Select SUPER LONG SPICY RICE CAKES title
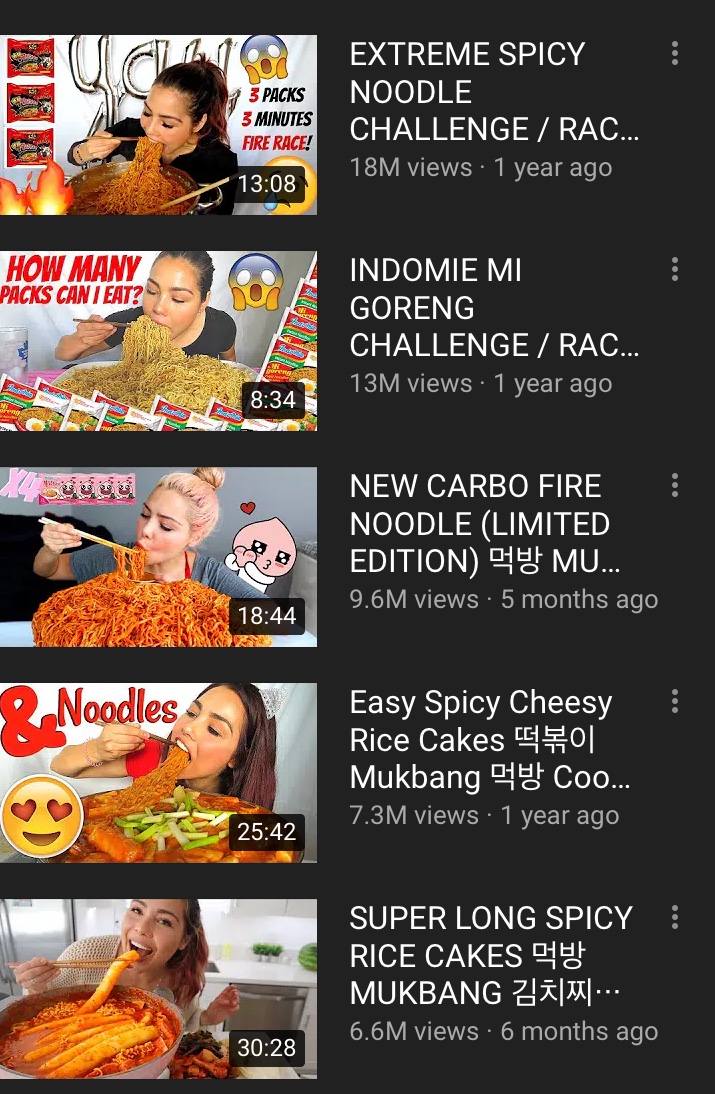 [491, 956]
